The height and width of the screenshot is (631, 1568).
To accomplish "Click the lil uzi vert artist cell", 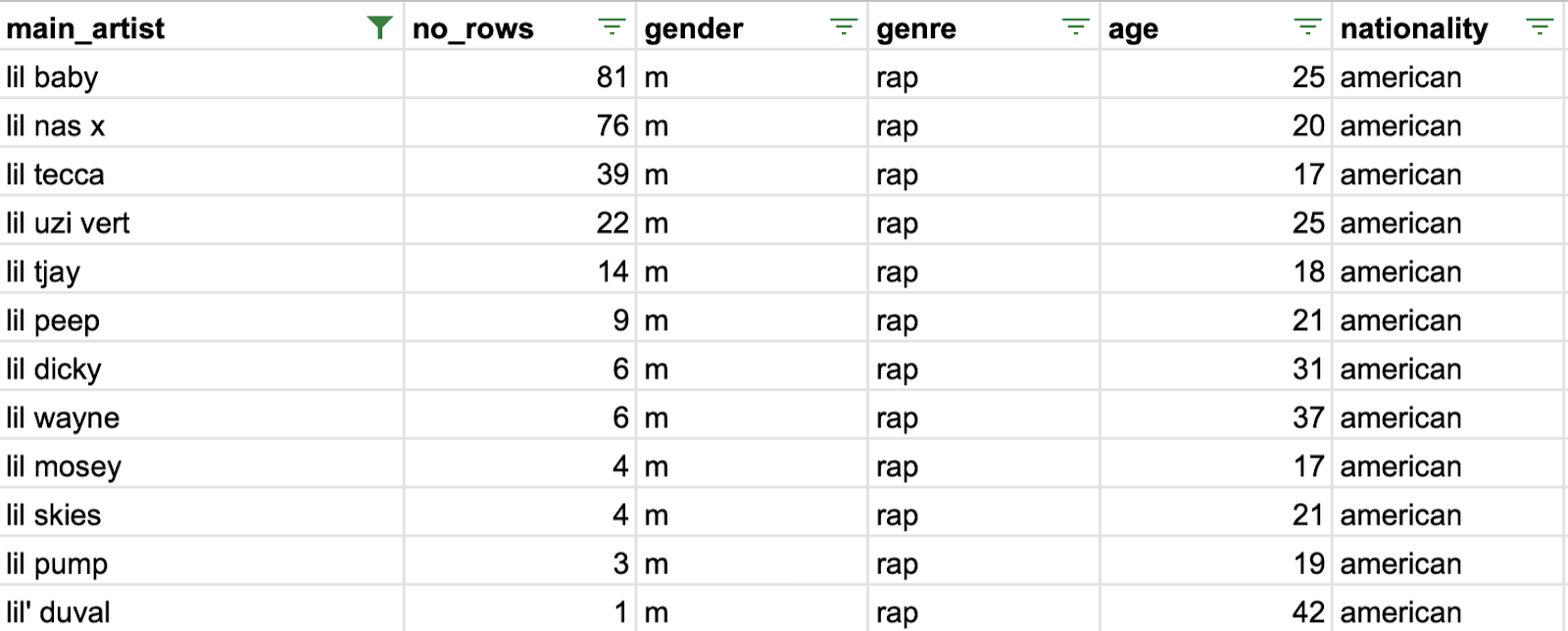I will (201, 221).
